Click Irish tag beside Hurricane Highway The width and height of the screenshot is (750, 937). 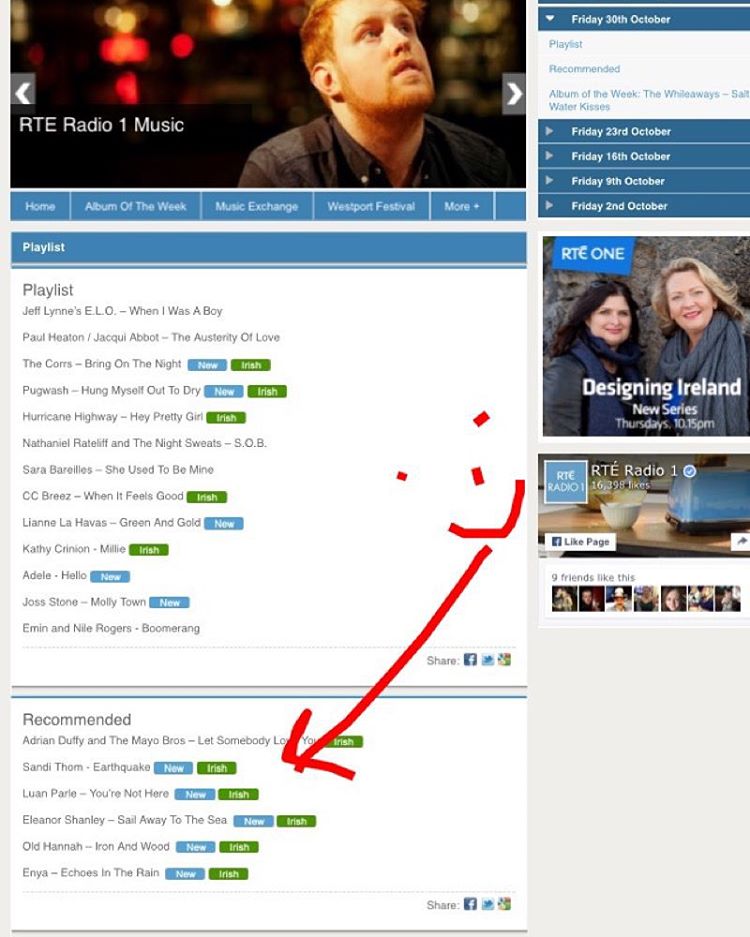[x=226, y=418]
